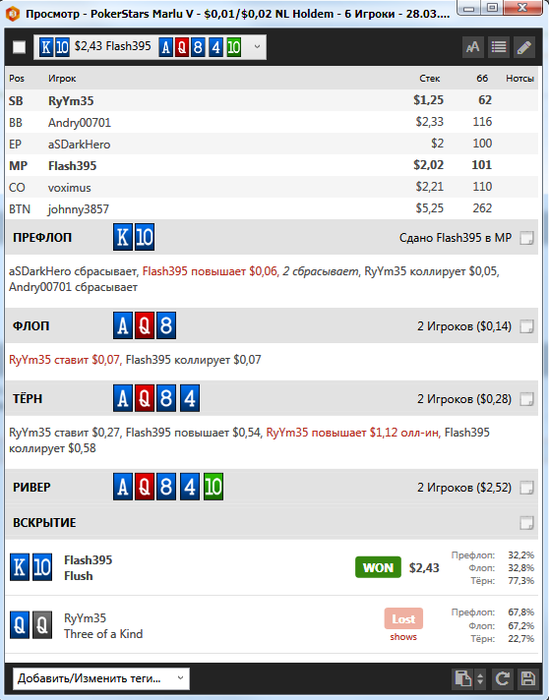
Task: Click RyYm35 повышает $1,12 олл-ин text
Action: 353,432
